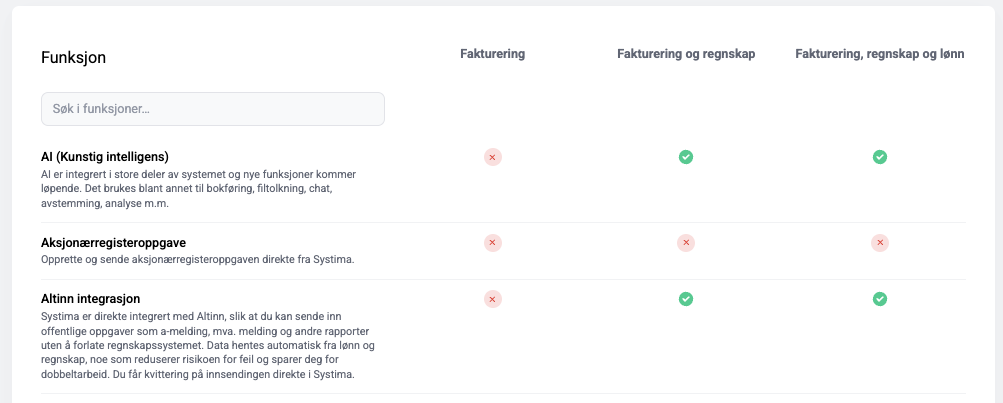Click the Altinn integrasjon description paragraph
The height and width of the screenshot is (403, 1003).
coord(208,345)
